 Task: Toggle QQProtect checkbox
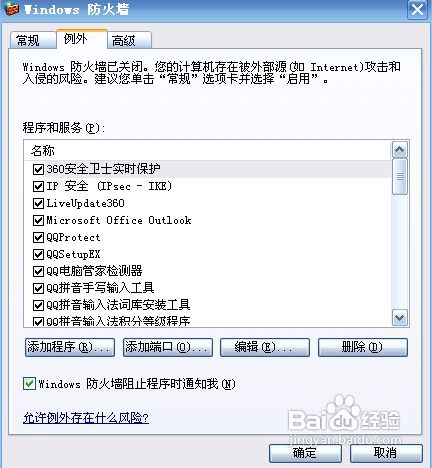(x=38, y=237)
